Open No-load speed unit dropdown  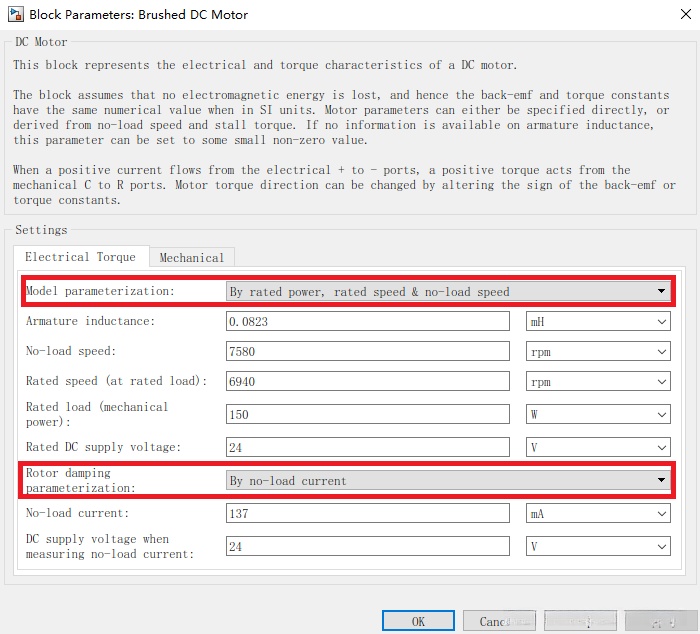(x=598, y=351)
